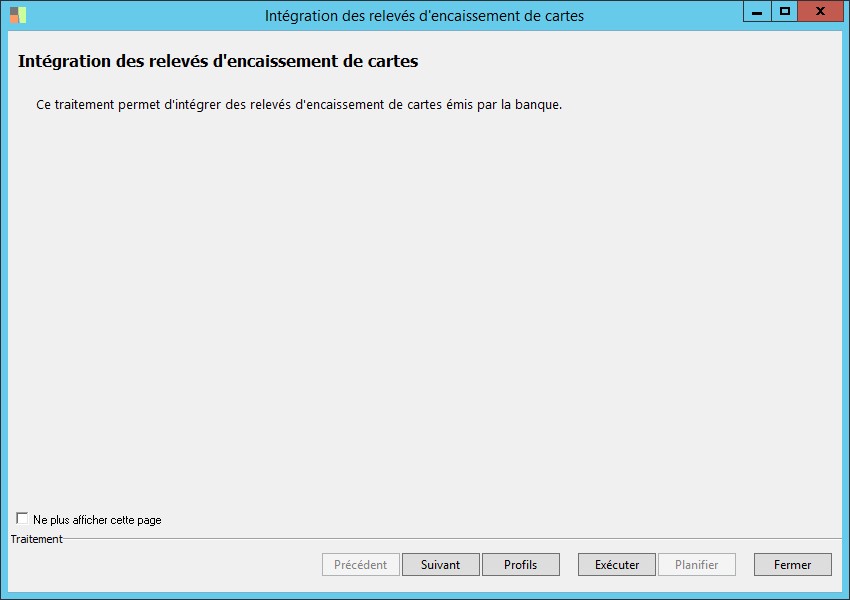Image resolution: width=850 pixels, height=600 pixels.
Task: Tick the Ne plus afficher cette page checkbox
Action: coord(22,518)
